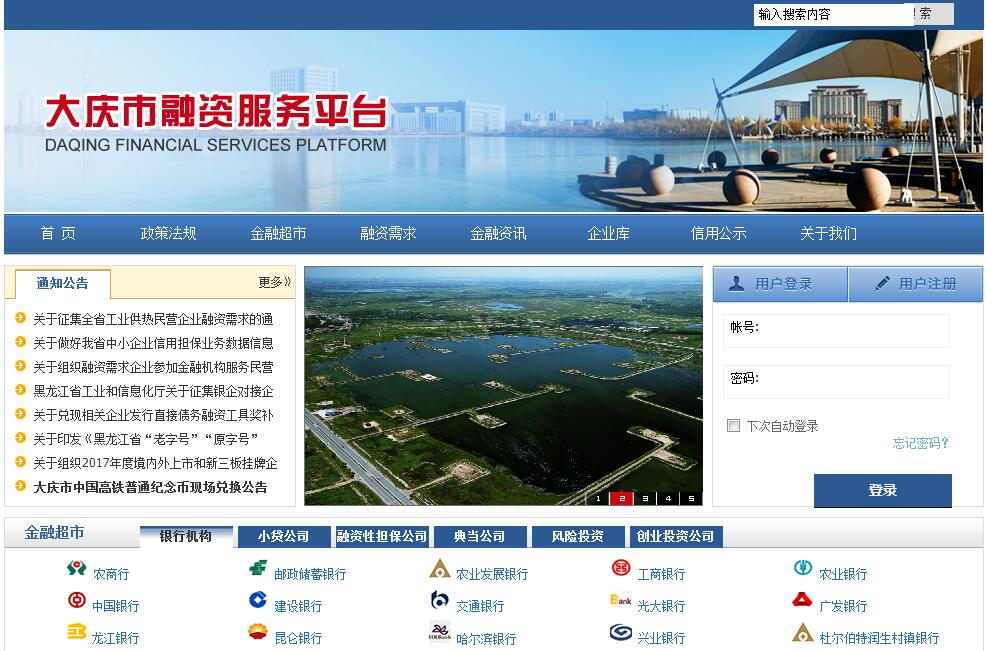Screen dimensions: 986x651
Task: Click the 邮政储蓄银行 logo icon
Action: pyautogui.click(x=258, y=568)
